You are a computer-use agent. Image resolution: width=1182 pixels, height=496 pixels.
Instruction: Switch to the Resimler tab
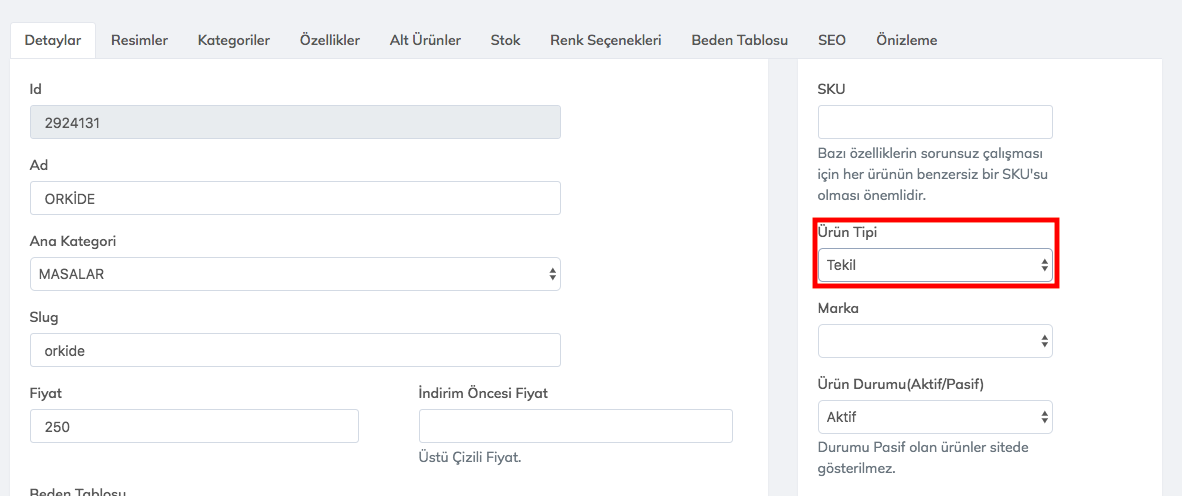click(139, 40)
